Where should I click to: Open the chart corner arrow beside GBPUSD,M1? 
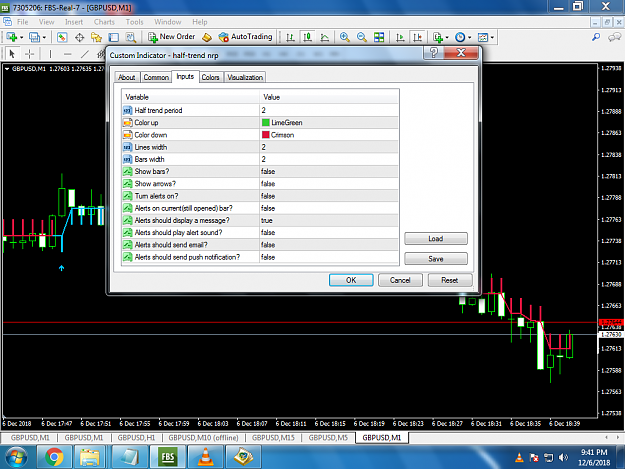(7, 69)
